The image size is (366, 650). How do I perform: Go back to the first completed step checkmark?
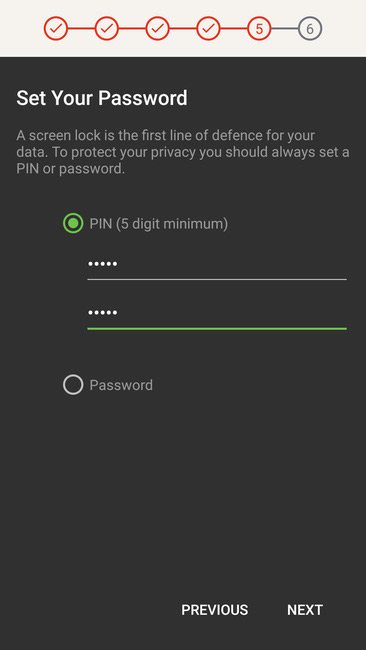point(56,29)
